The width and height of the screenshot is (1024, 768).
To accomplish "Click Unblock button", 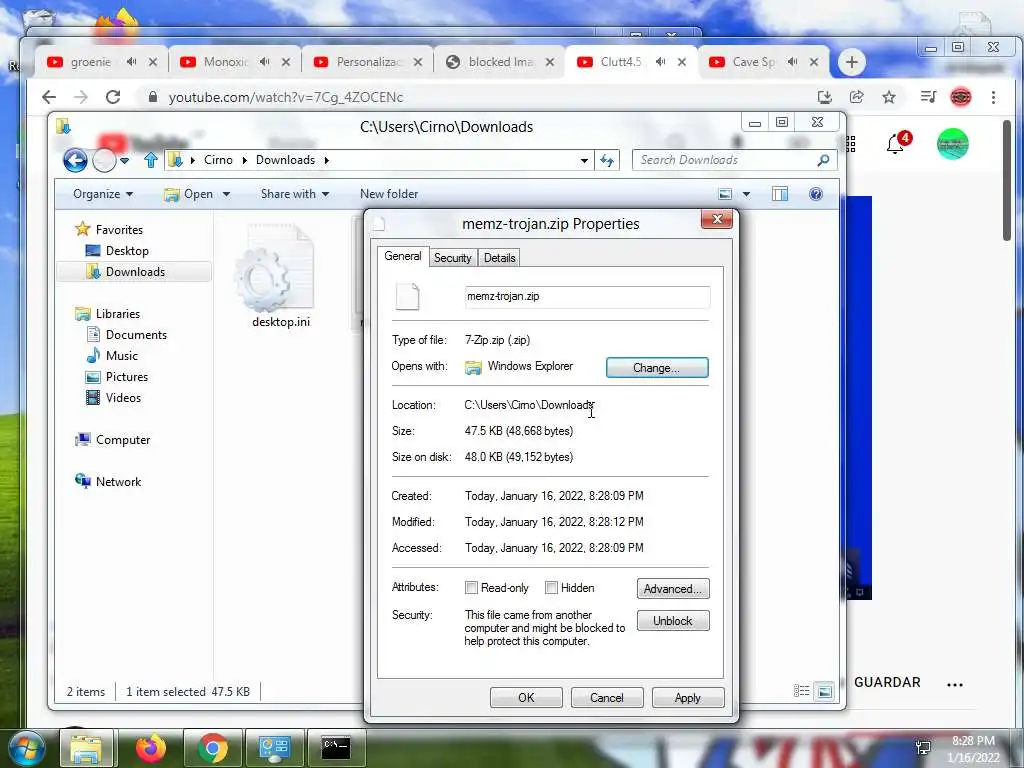I will click(x=673, y=620).
